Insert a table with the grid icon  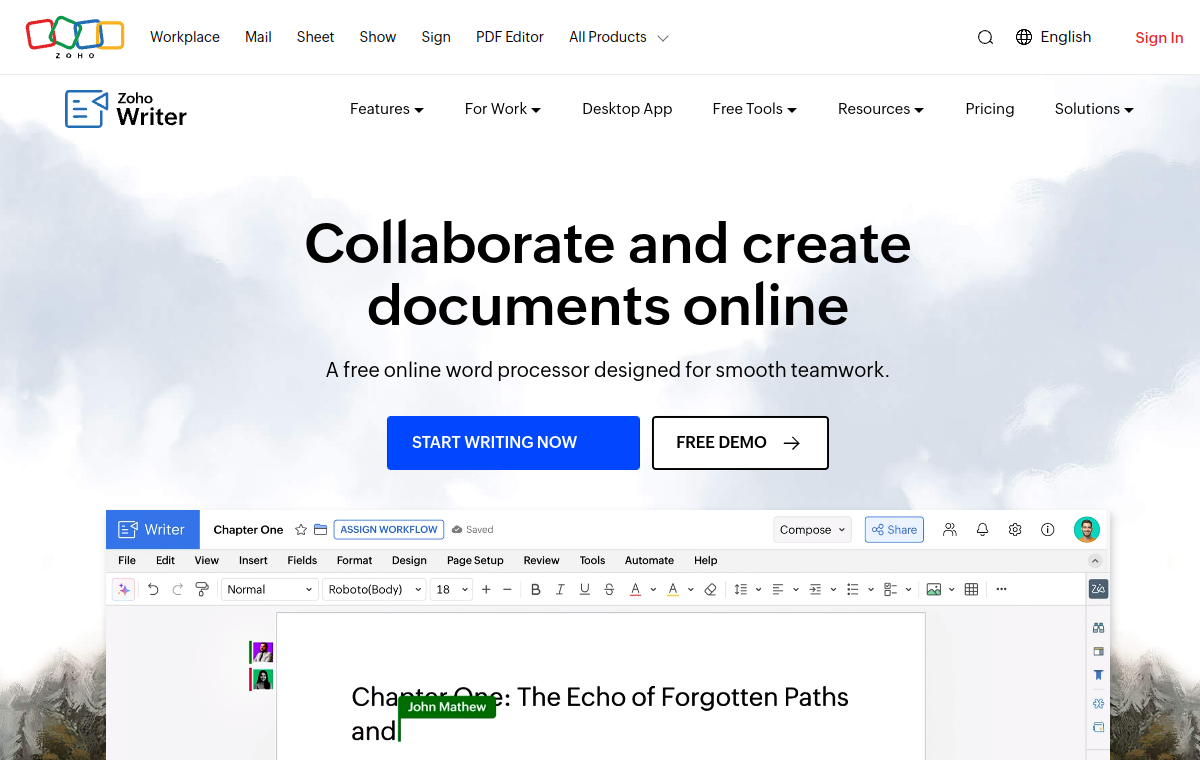[971, 589]
